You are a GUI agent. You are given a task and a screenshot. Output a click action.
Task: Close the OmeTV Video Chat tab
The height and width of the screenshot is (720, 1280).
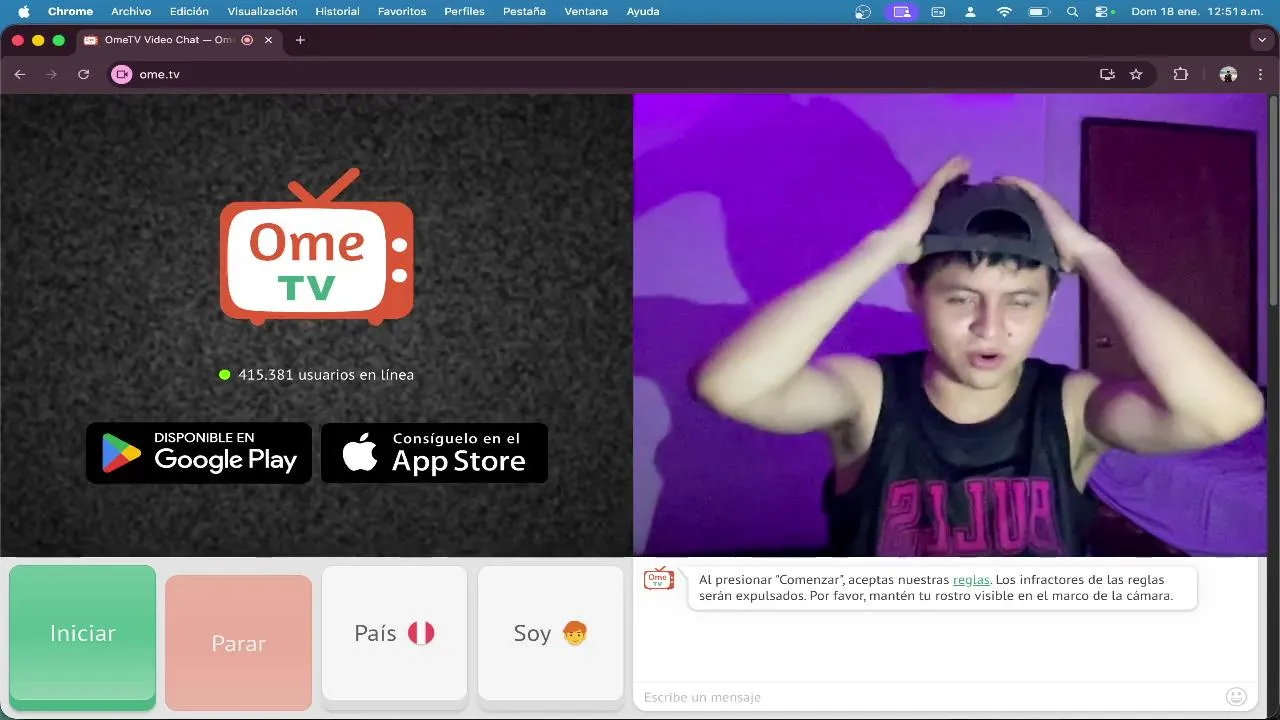268,40
